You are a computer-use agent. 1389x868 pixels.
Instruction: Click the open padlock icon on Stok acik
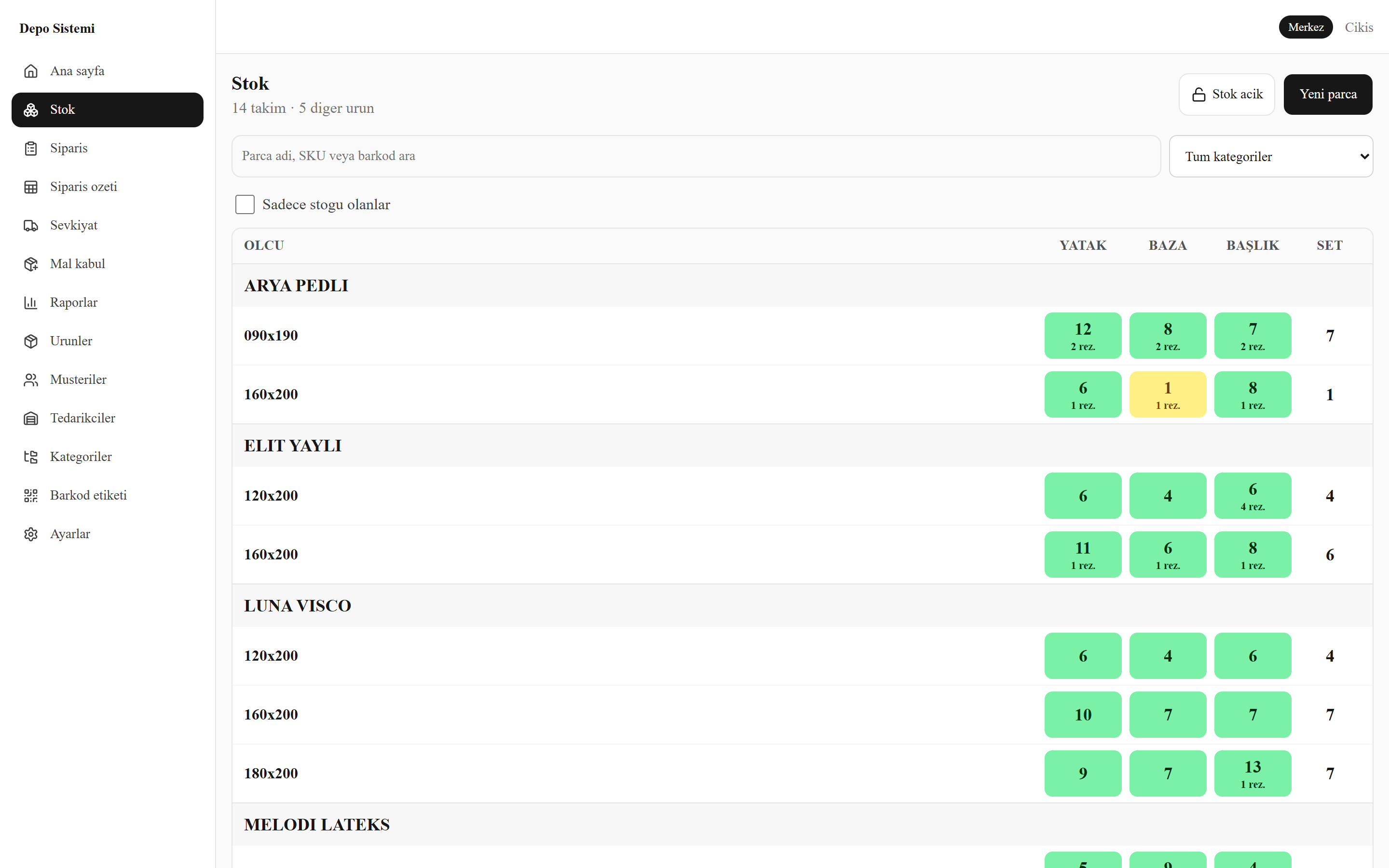tap(1198, 94)
